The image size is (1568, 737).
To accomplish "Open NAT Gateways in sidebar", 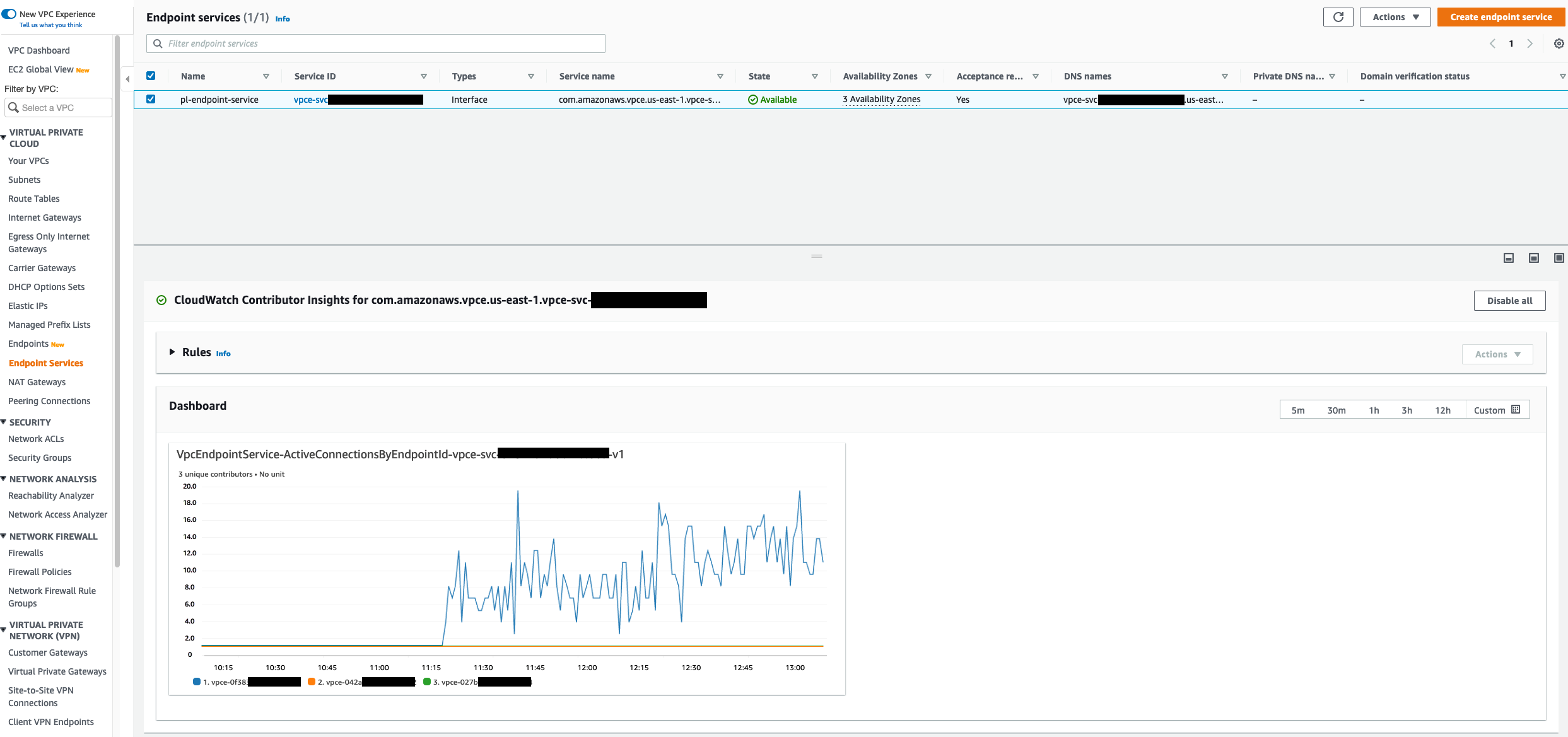I will click(37, 382).
